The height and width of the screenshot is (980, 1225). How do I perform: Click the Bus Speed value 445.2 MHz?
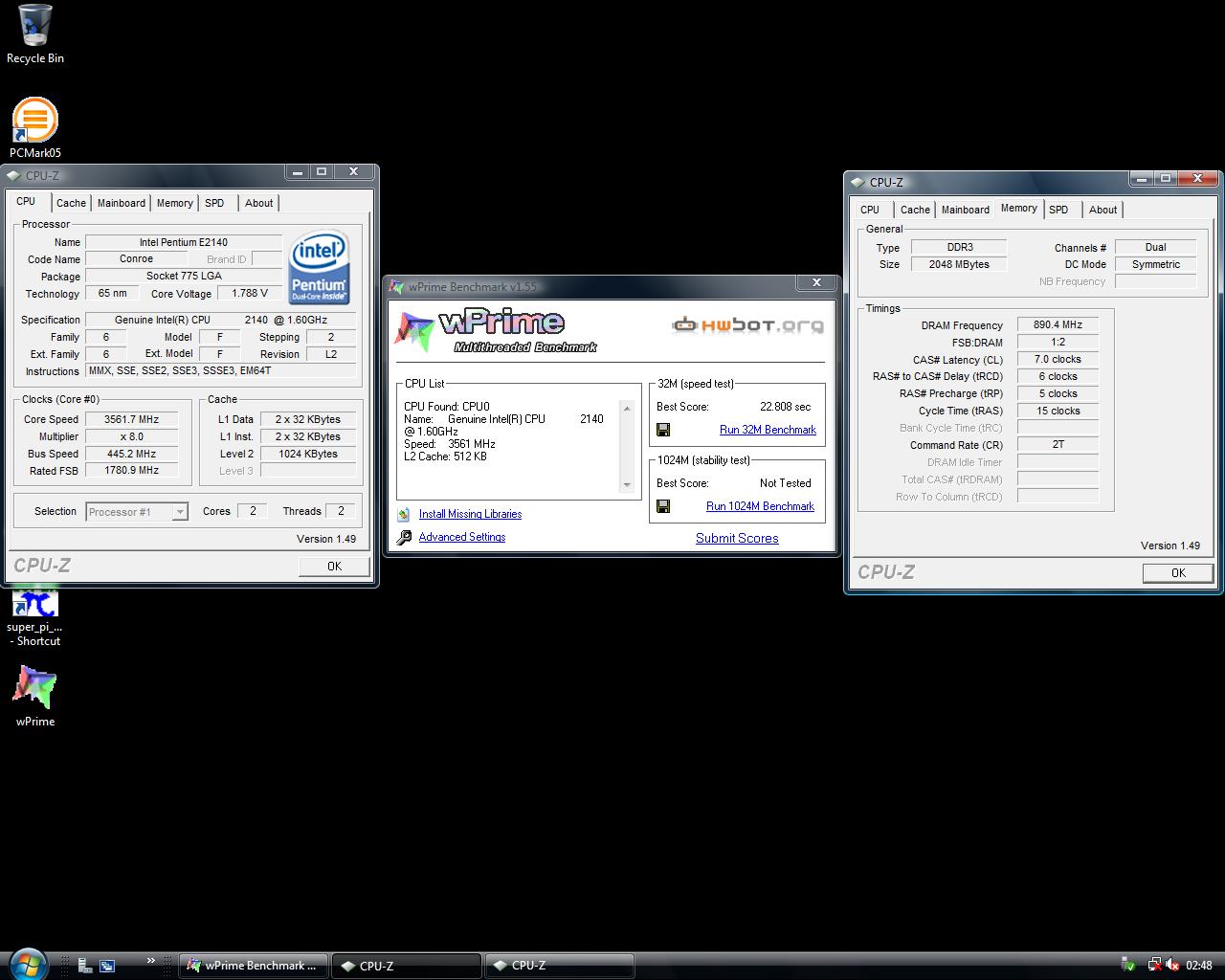click(x=132, y=454)
